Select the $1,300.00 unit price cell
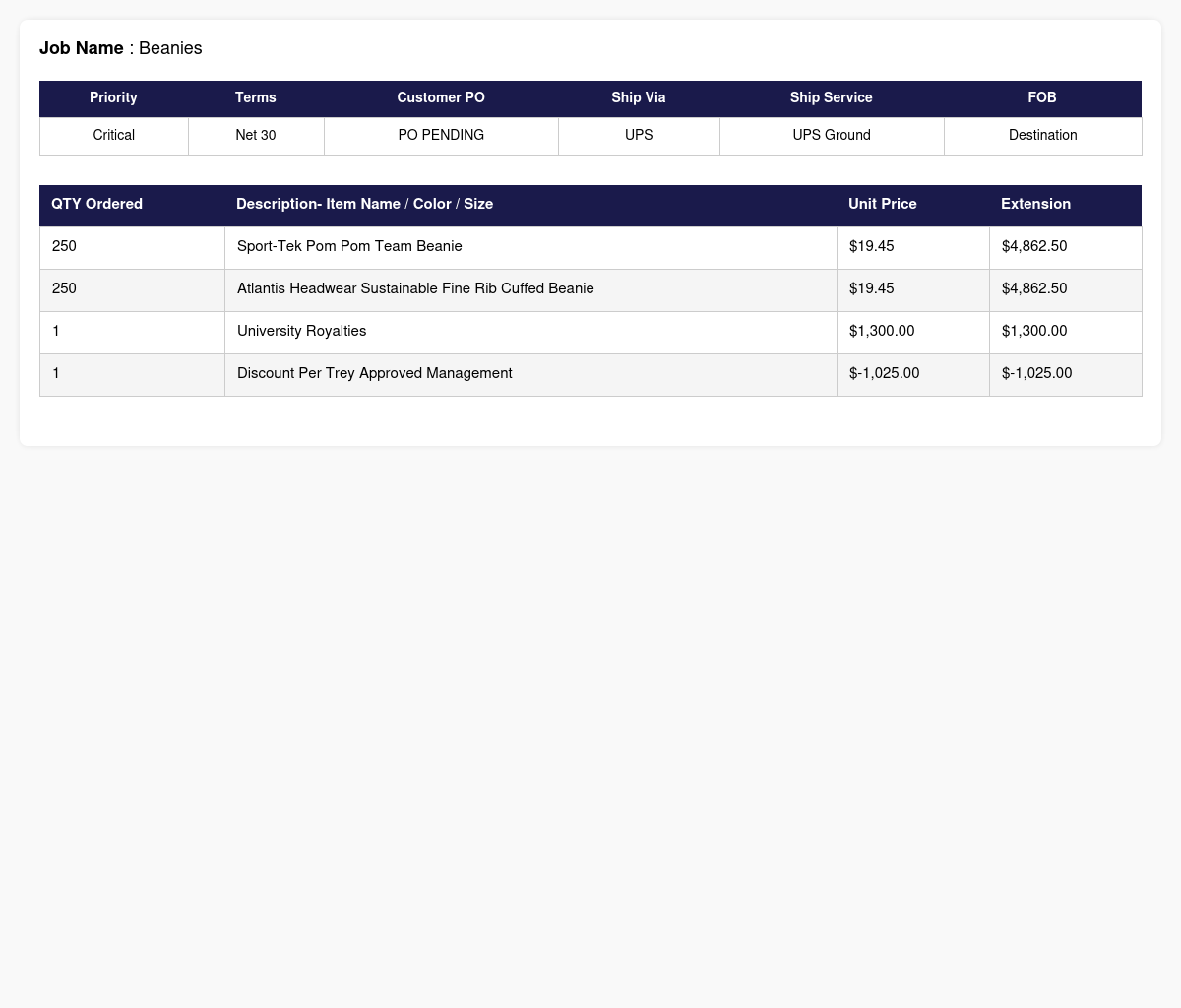This screenshot has height=1008, width=1181. pyautogui.click(x=912, y=332)
